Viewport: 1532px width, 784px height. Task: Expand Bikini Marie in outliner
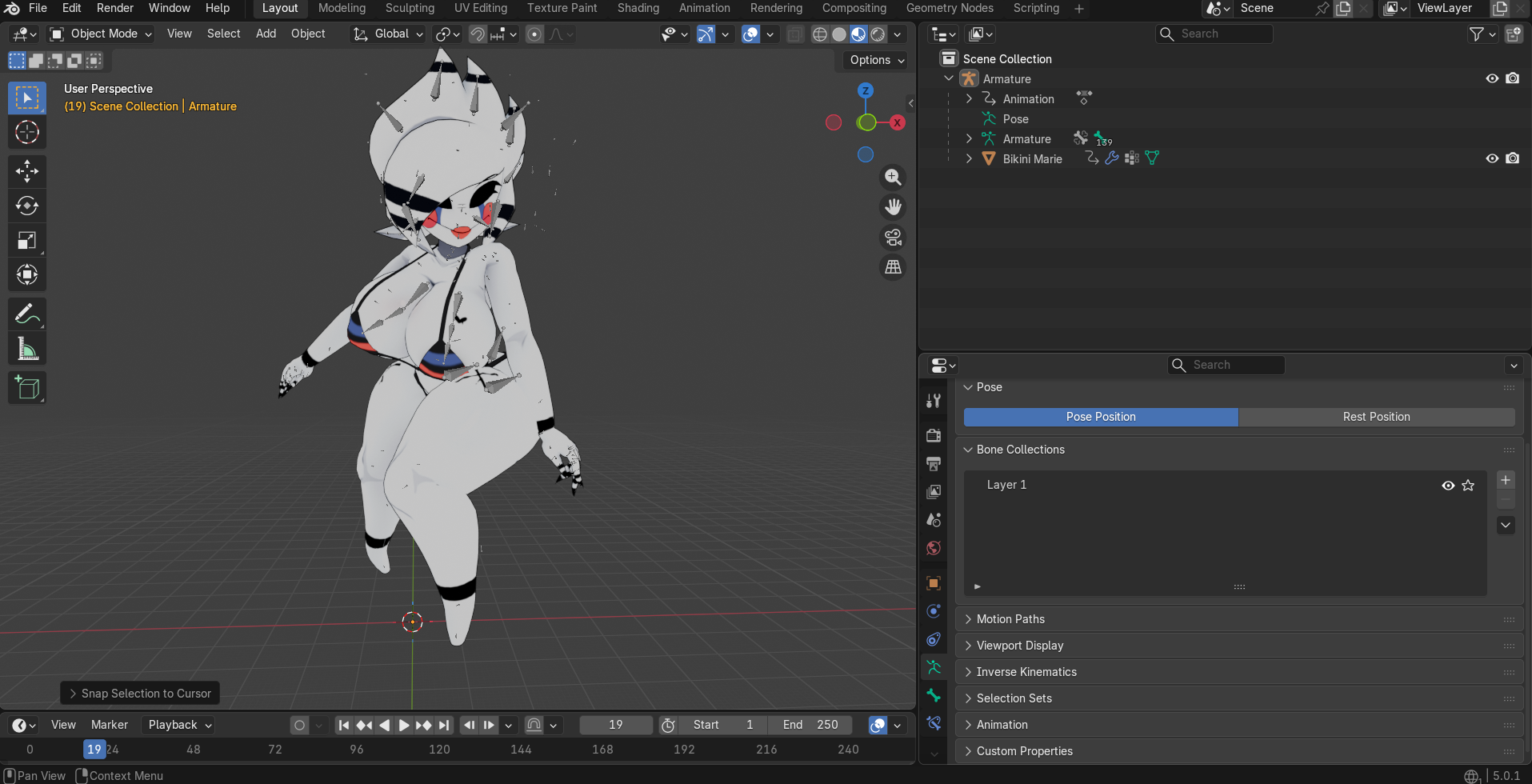click(x=969, y=158)
